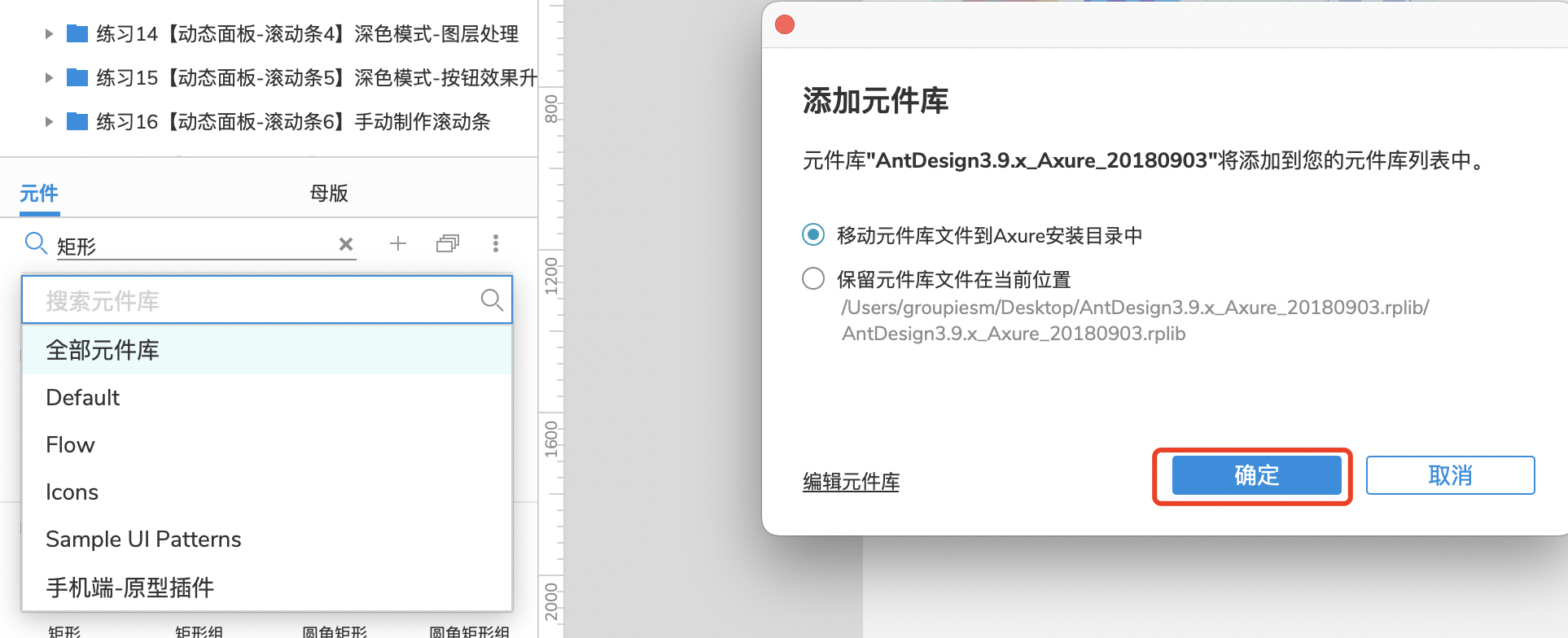Choose the Icons library

[x=267, y=492]
